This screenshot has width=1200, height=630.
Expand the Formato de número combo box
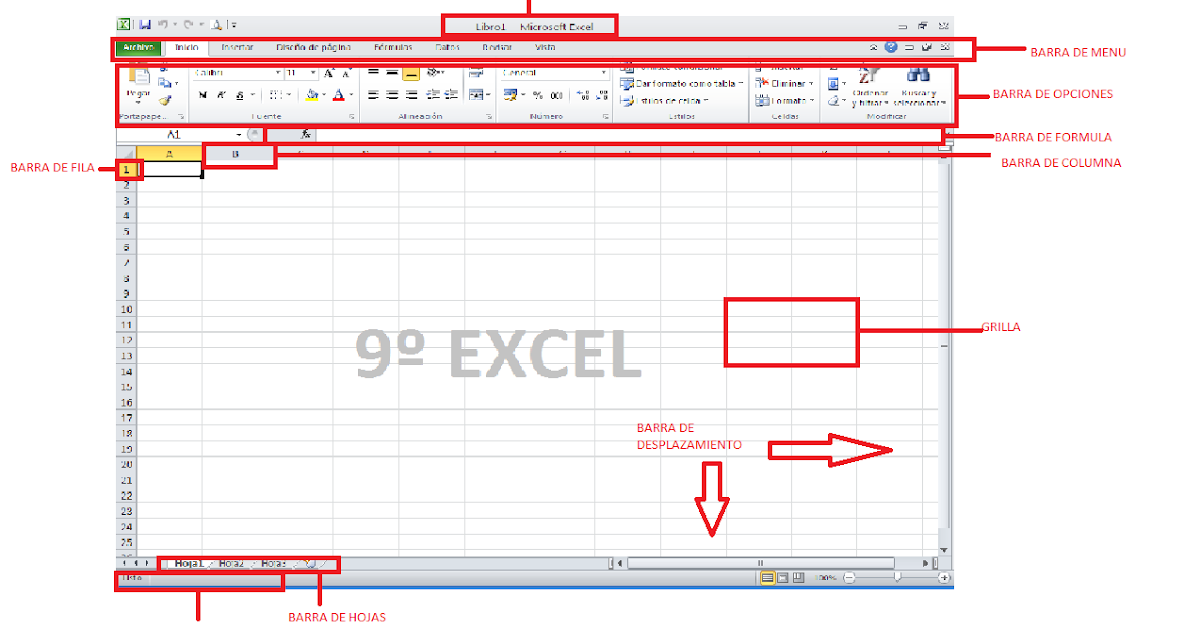pos(604,72)
